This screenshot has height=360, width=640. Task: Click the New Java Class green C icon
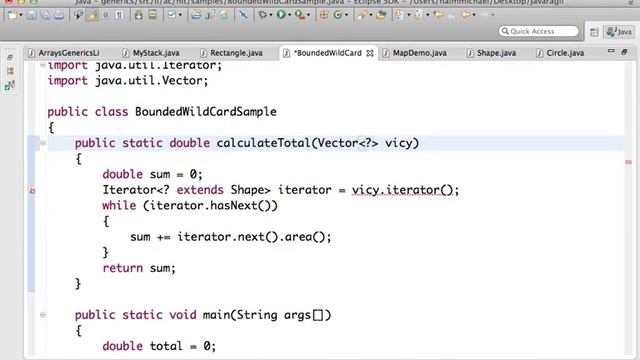[338, 15]
